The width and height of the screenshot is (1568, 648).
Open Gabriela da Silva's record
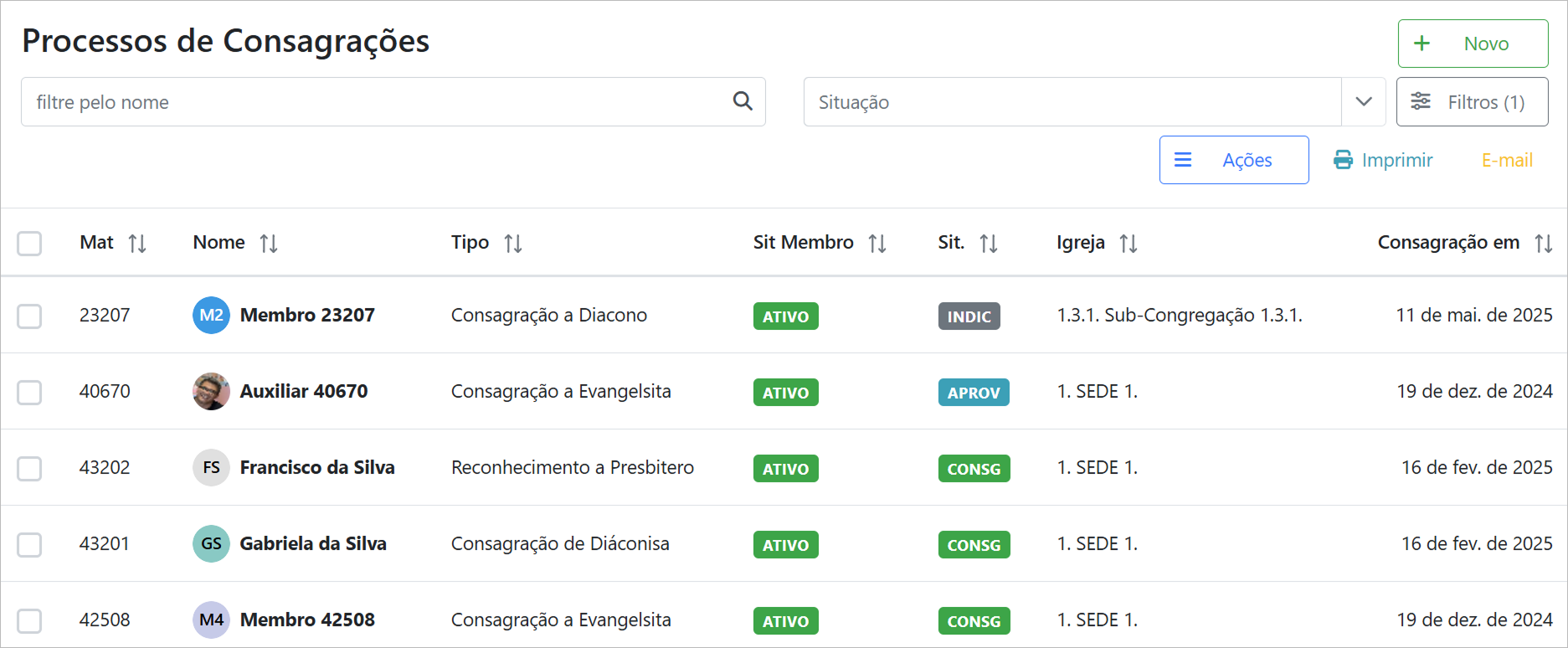coord(312,544)
